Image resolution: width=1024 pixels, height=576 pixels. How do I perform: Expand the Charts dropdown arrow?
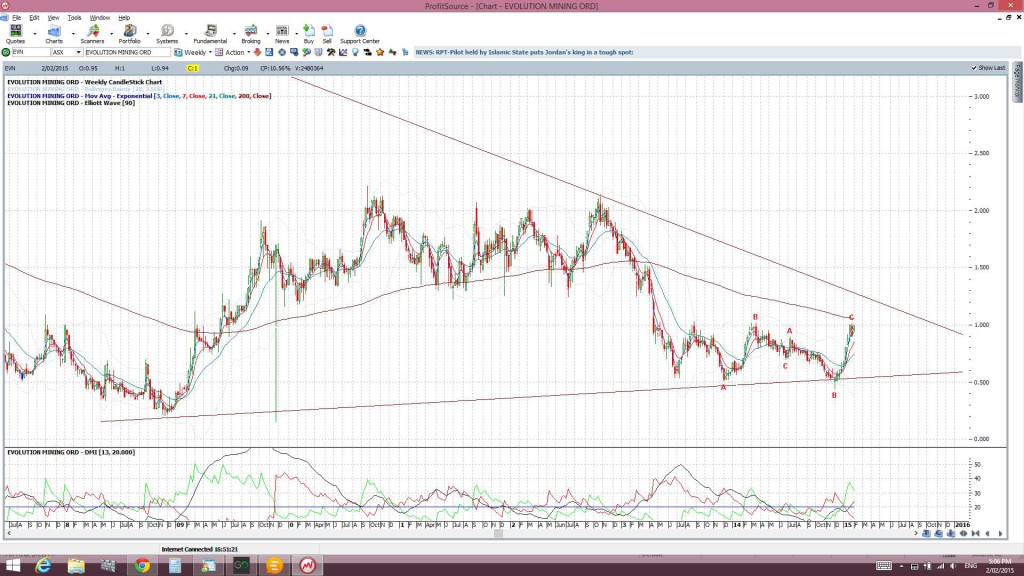pos(72,33)
